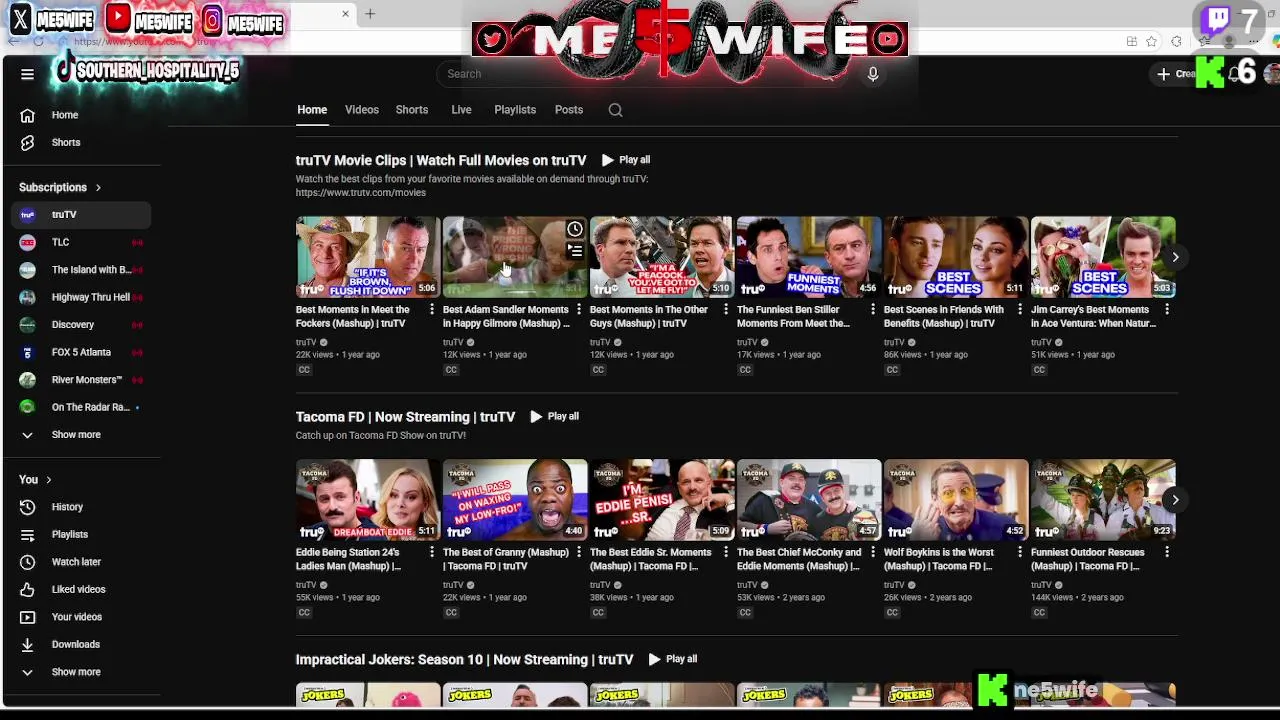1280x720 pixels.
Task: Open Liked videos in the sidebar
Action: (x=81, y=590)
